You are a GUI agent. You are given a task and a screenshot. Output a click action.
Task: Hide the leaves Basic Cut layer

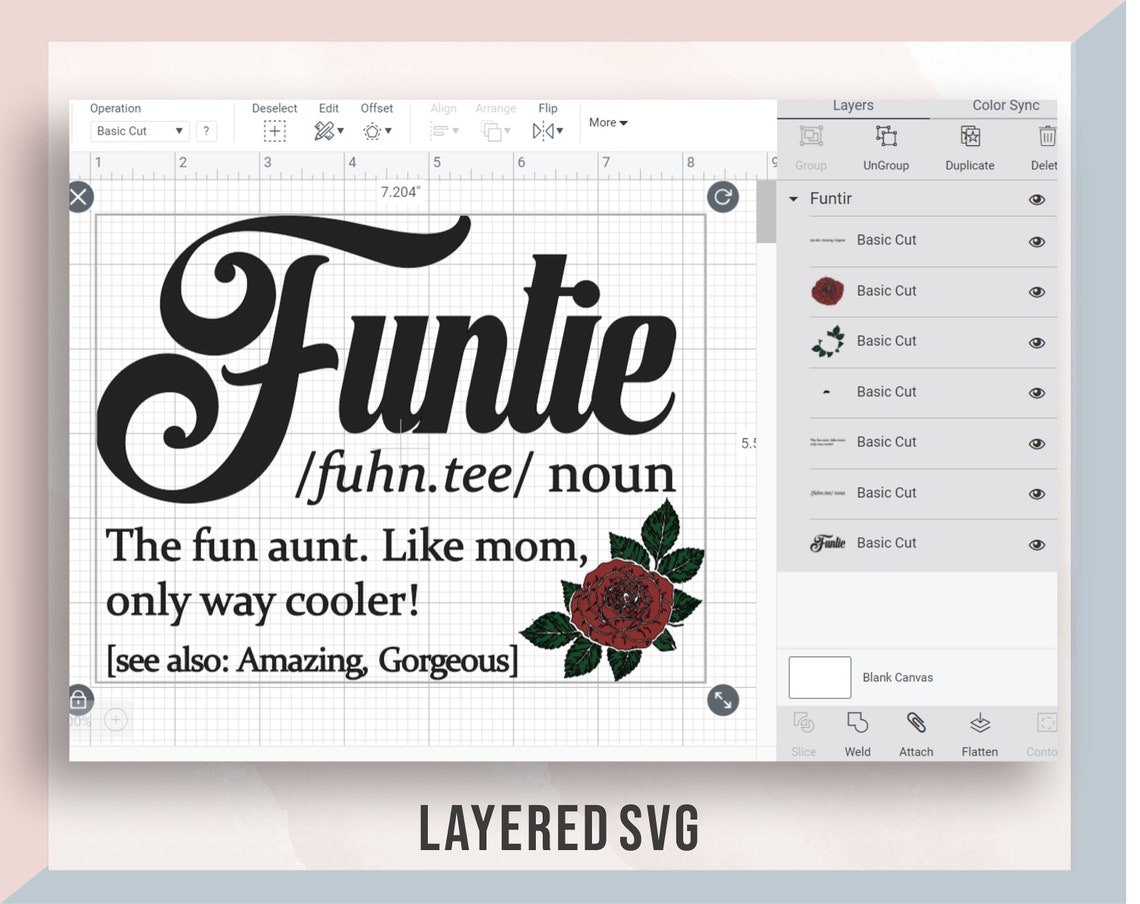tap(1037, 342)
